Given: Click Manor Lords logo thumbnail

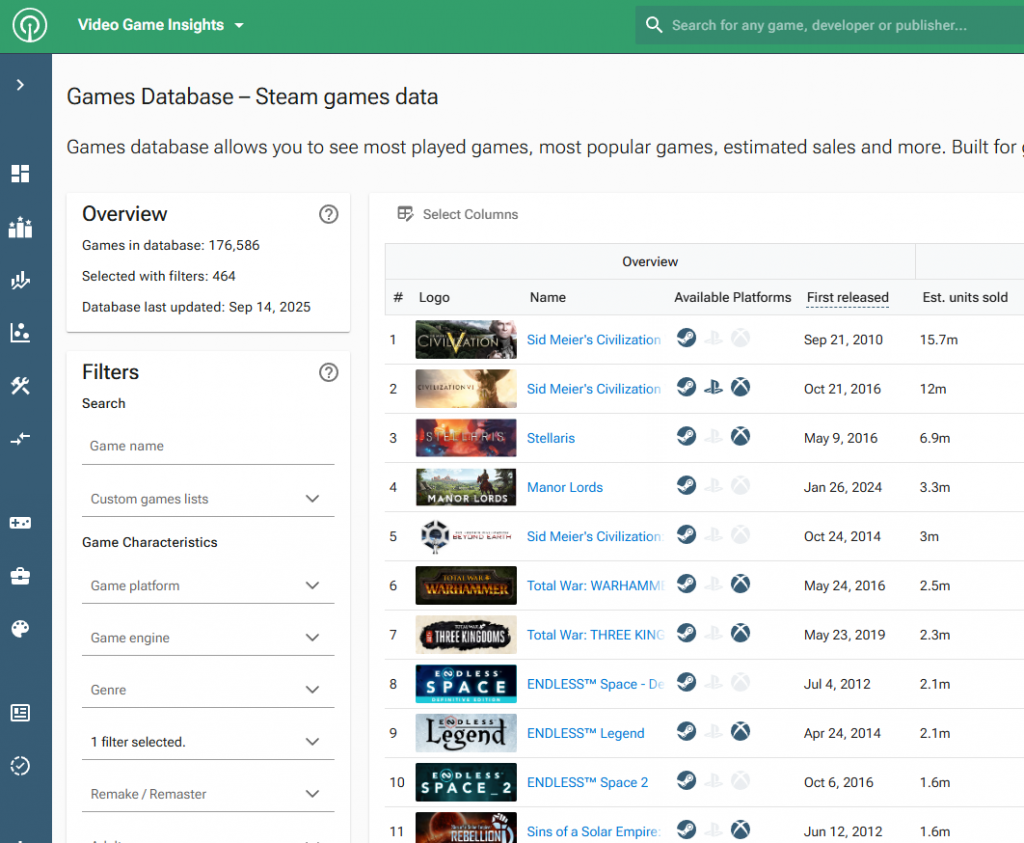Looking at the screenshot, I should (x=466, y=487).
